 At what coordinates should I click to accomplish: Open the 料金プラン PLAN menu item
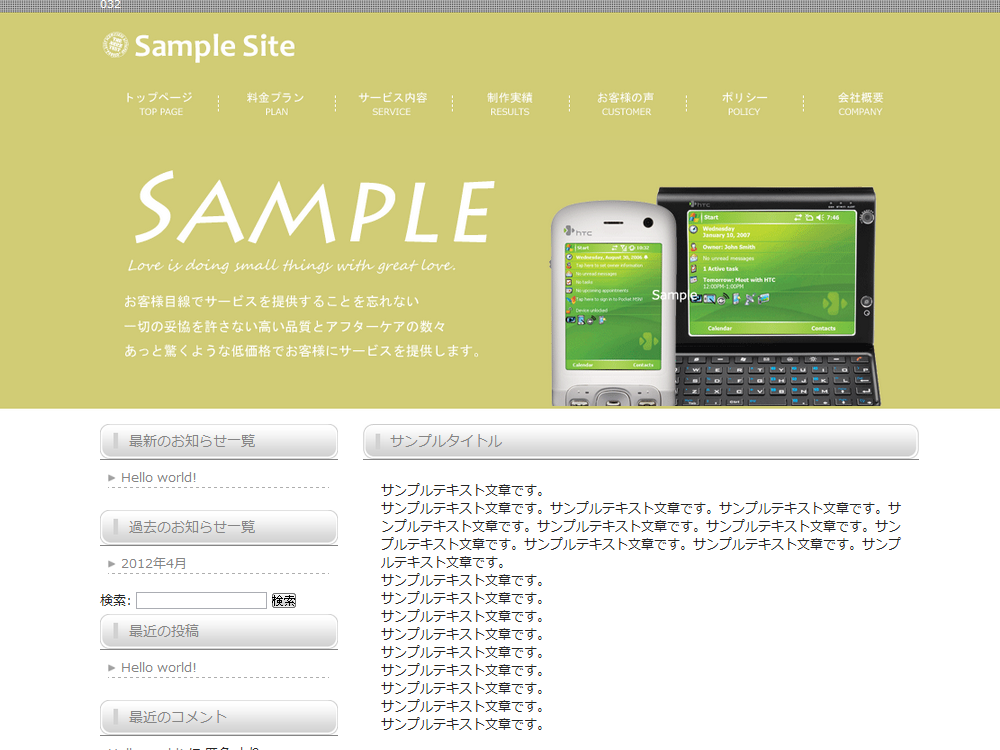[276, 104]
